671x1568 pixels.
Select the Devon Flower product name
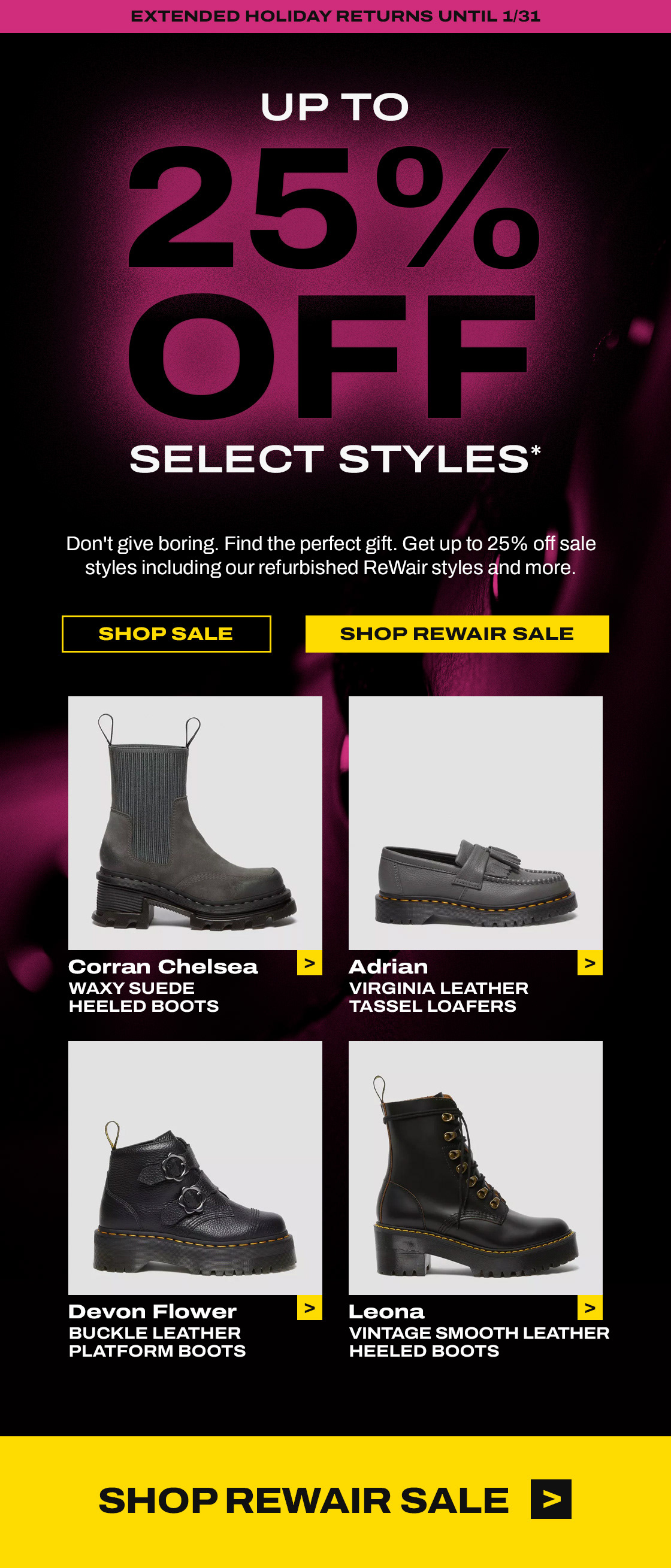tap(152, 1311)
